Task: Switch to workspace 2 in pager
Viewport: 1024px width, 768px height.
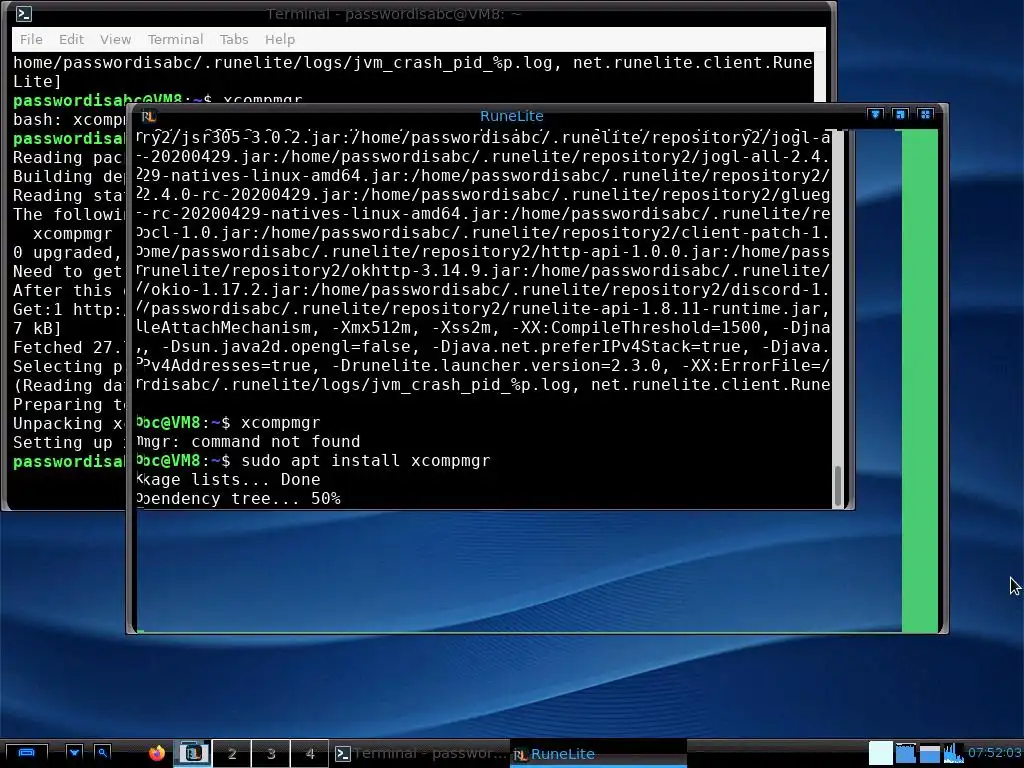Action: 231,753
